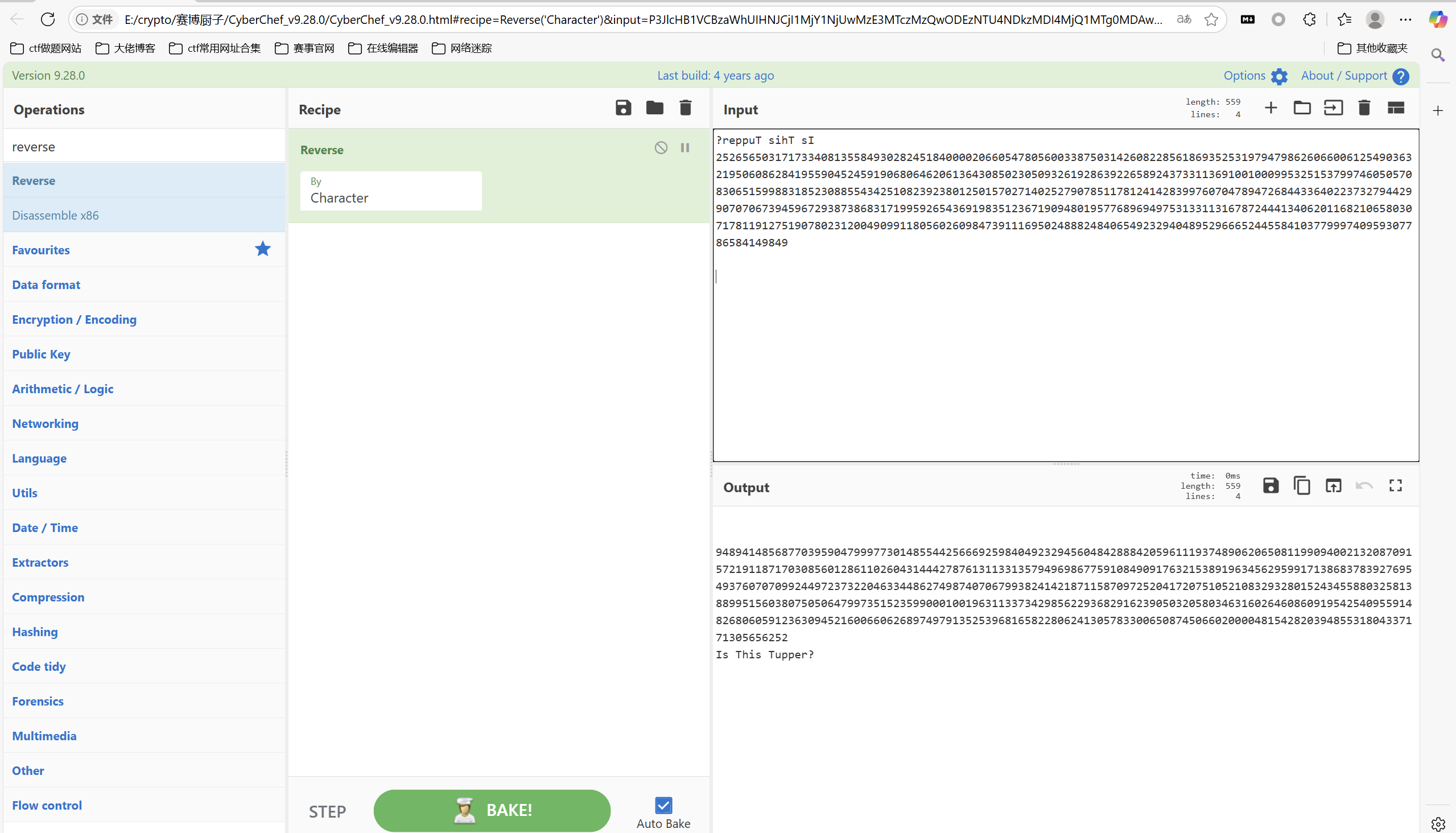This screenshot has height=833, width=1456.
Task: Select the Disassemble x86 operation
Action: pos(144,215)
